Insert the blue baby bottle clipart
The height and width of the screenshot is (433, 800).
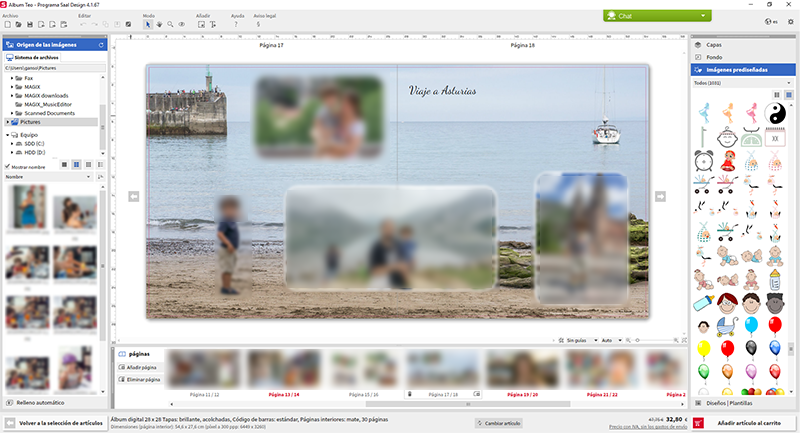point(704,303)
